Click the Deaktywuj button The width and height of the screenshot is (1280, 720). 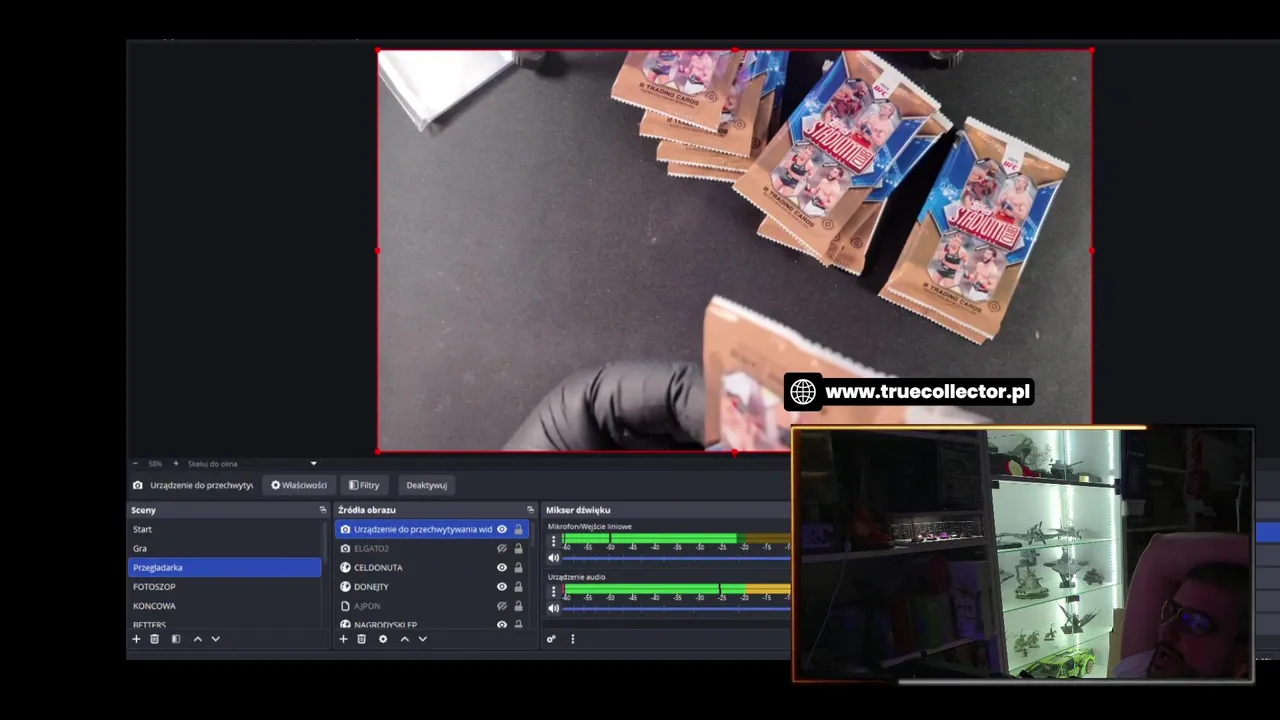pos(426,485)
